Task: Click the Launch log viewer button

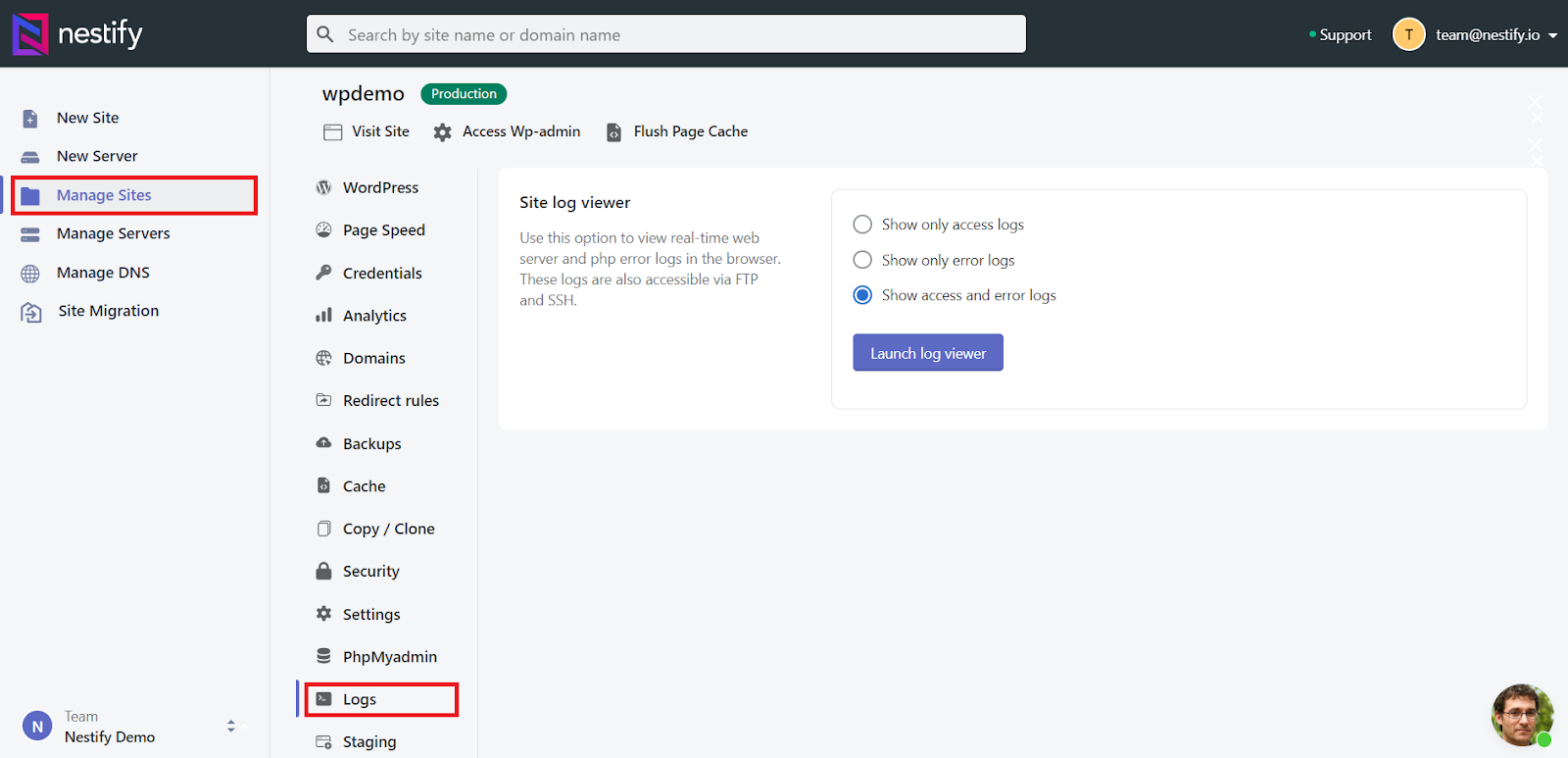Action: pos(928,353)
